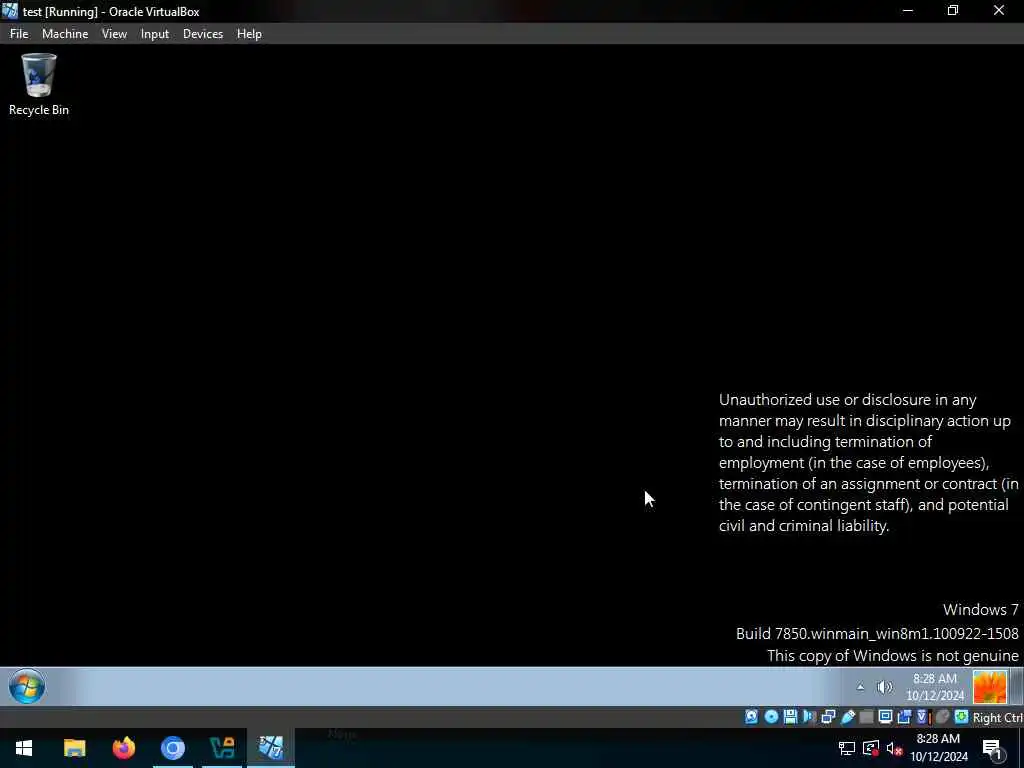Switch to VirtualBox Manager on taskbar
The image size is (1024, 768).
pyautogui.click(x=222, y=748)
